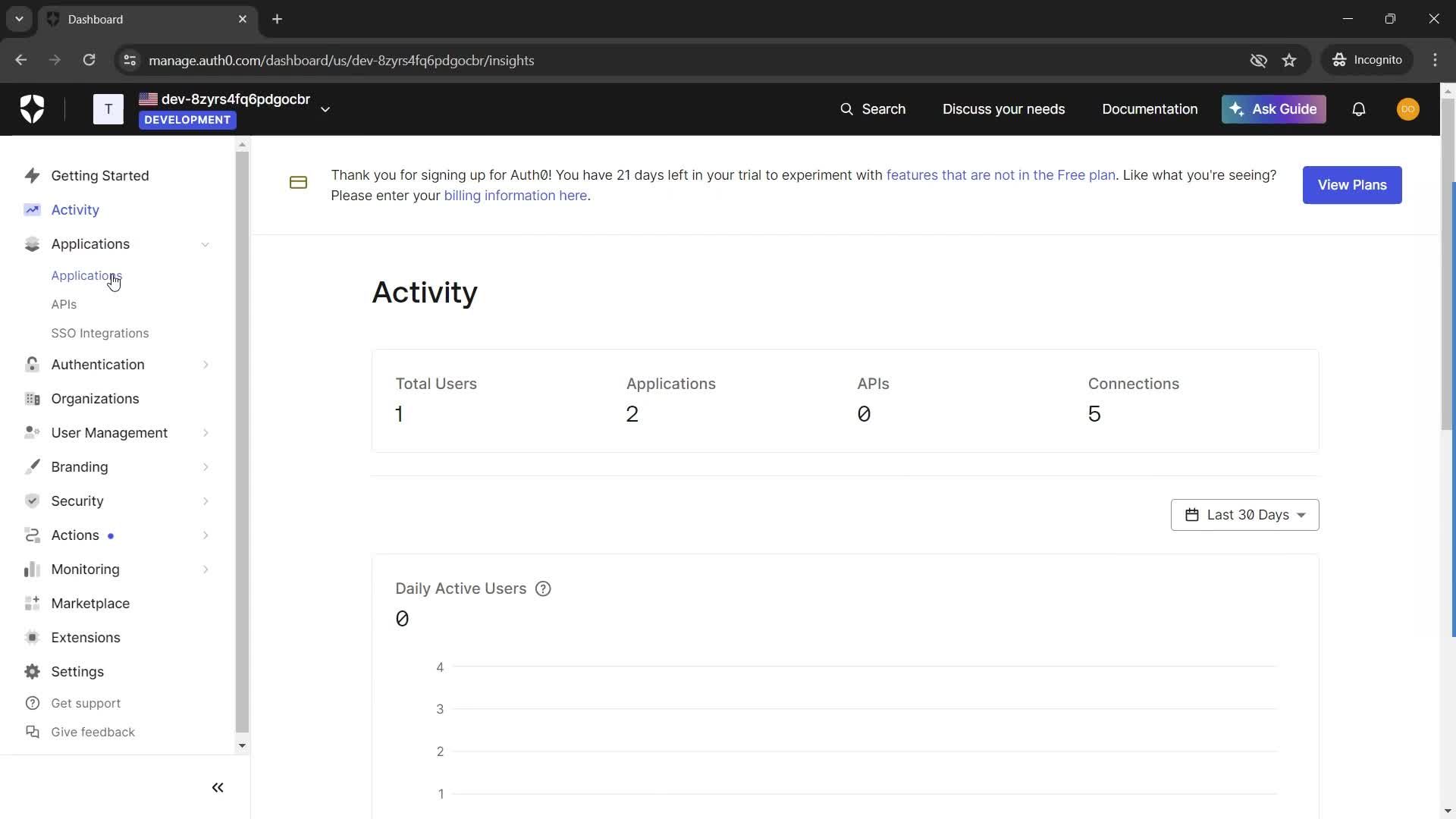Expand the Monitoring section chevron
The width and height of the screenshot is (1456, 819).
point(206,570)
